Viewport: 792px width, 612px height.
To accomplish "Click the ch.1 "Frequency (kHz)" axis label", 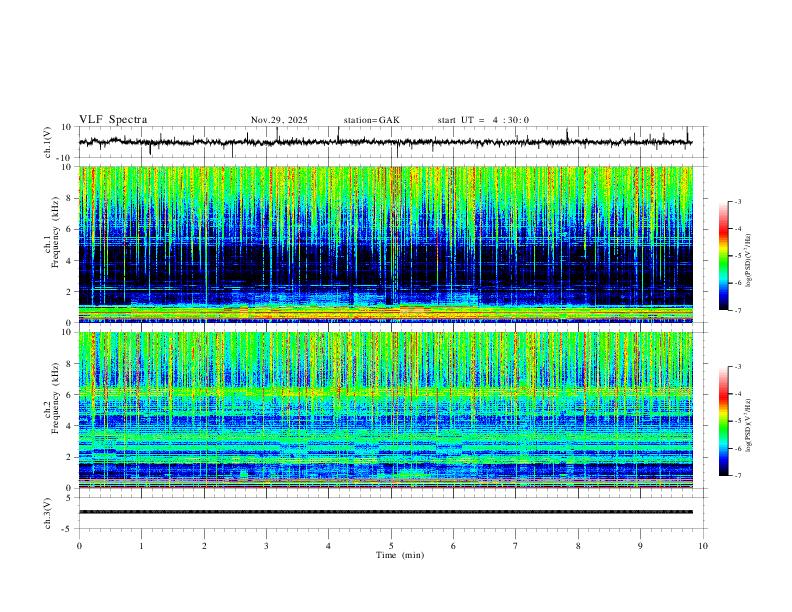I will pyautogui.click(x=56, y=233).
